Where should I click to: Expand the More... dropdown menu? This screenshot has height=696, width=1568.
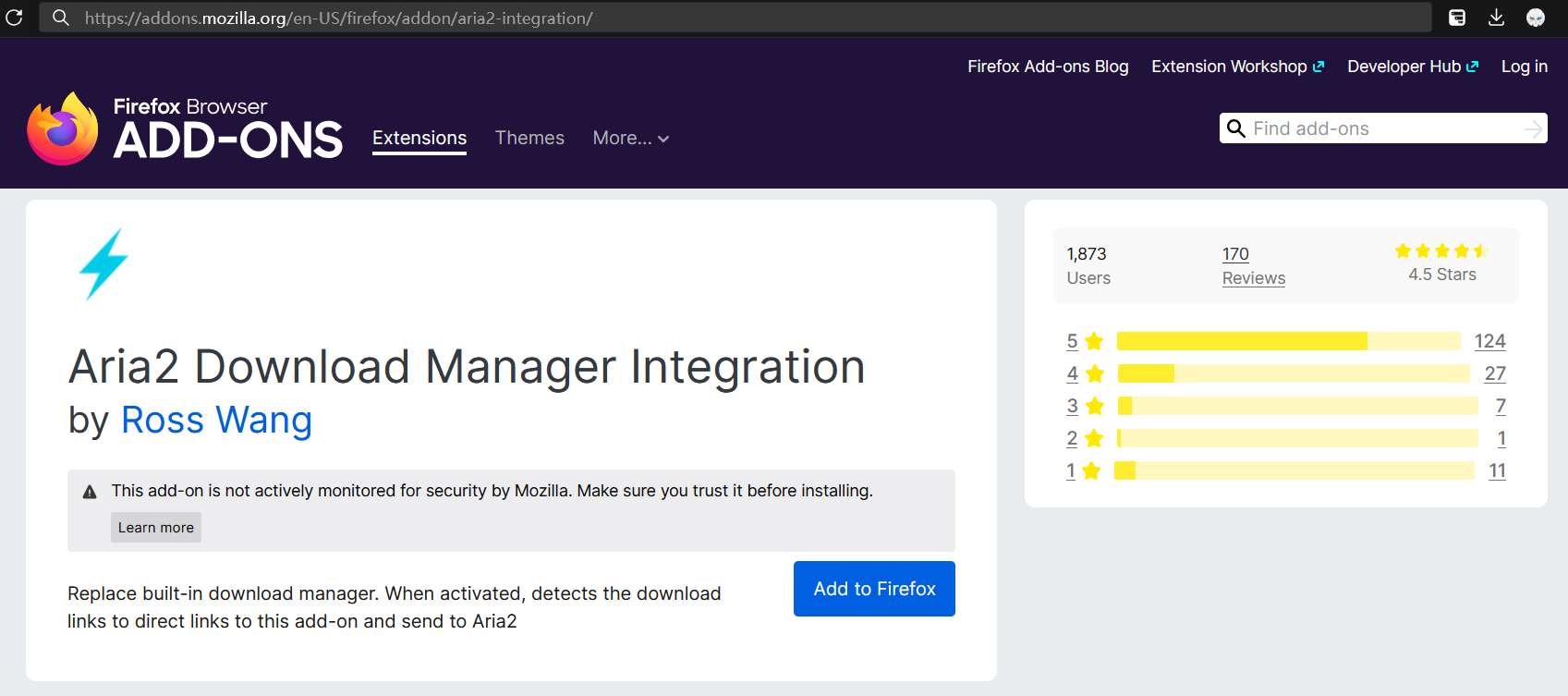[630, 138]
